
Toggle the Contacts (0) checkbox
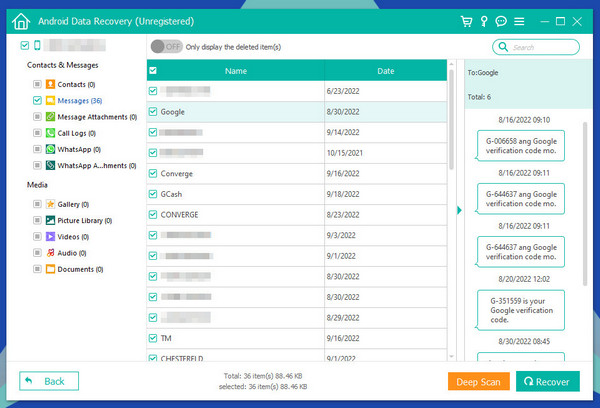(37, 84)
